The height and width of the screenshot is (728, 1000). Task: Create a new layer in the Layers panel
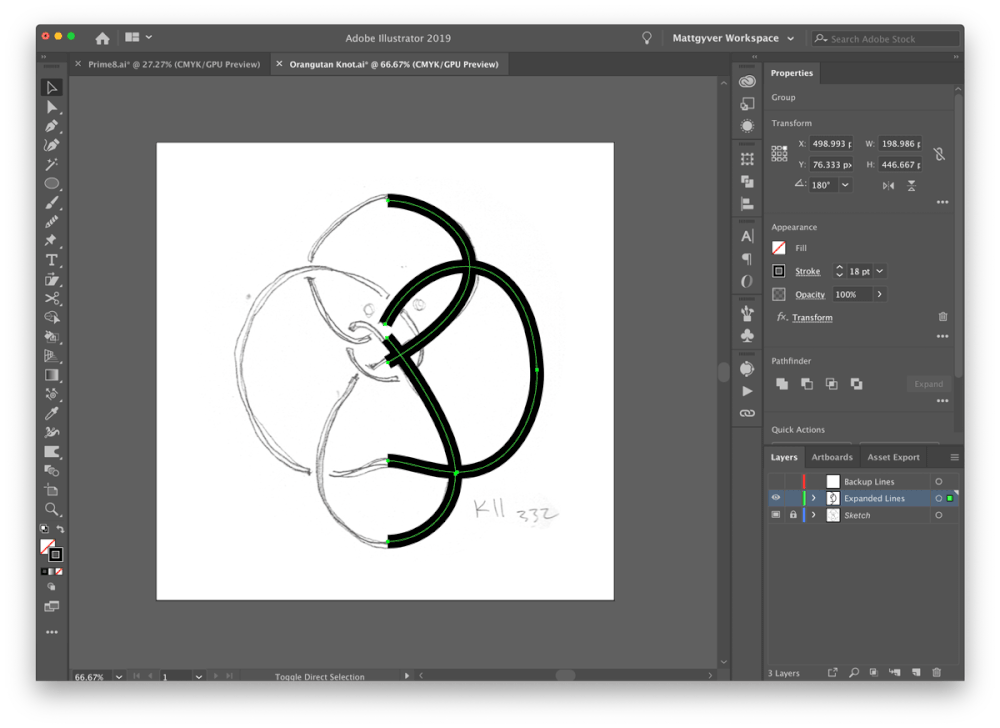(918, 672)
